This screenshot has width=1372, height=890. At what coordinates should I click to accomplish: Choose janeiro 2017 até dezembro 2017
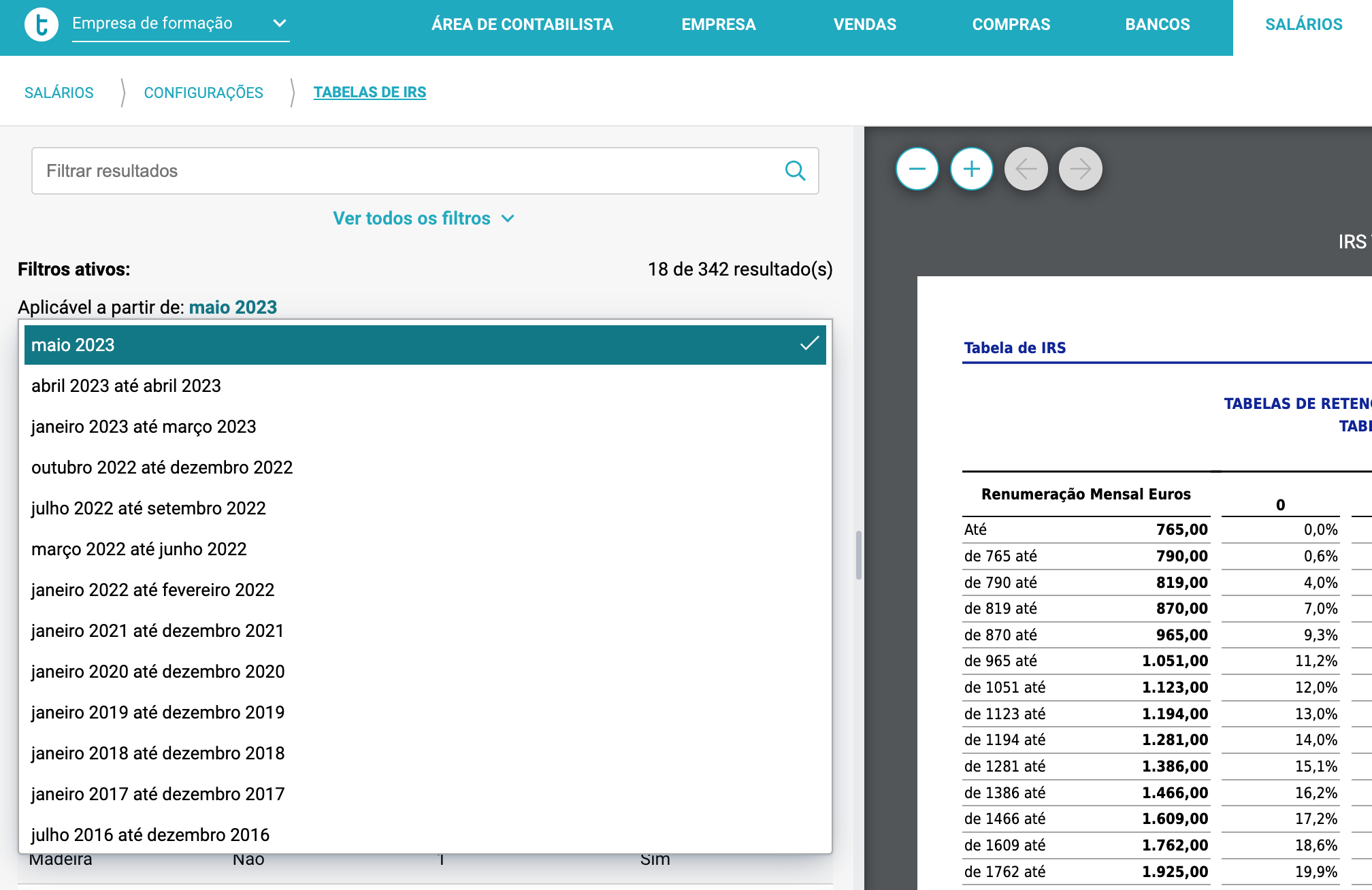tap(425, 794)
